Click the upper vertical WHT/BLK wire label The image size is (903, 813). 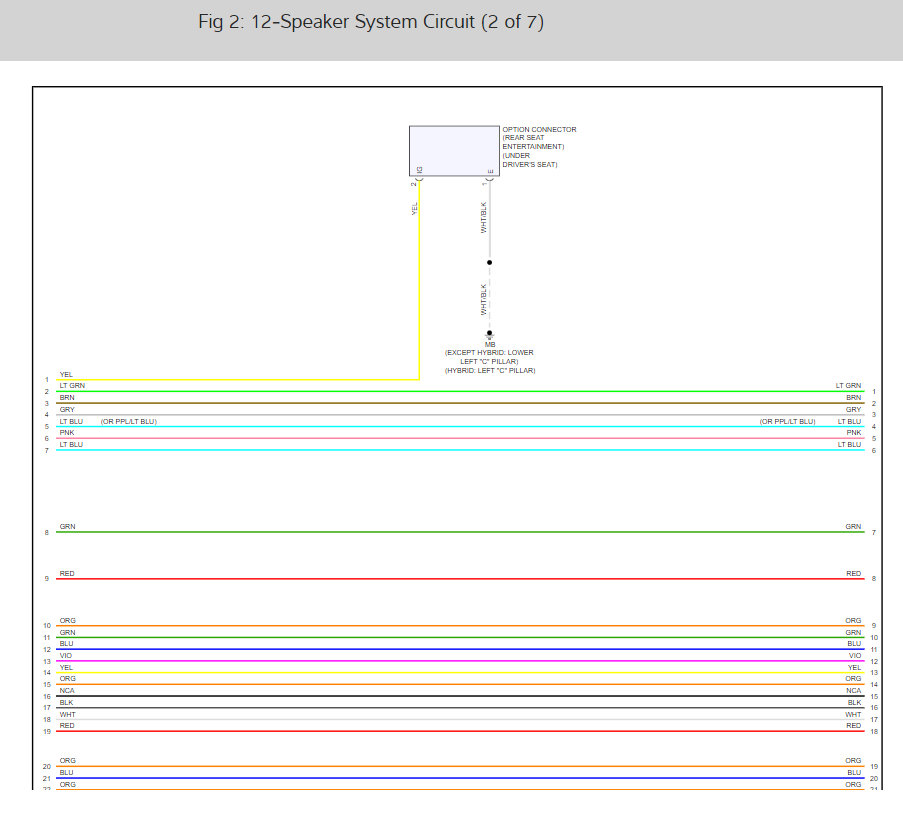click(x=484, y=218)
